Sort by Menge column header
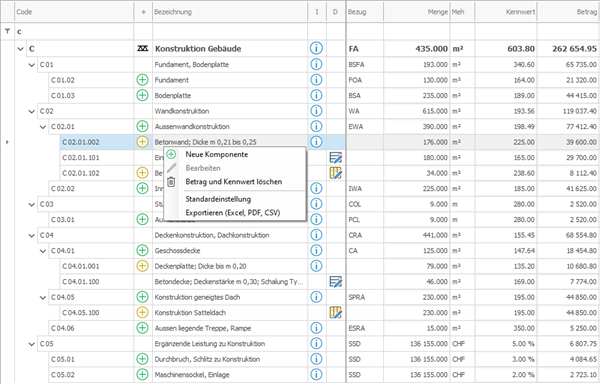Viewport: 600px width, 384px height. point(416,12)
